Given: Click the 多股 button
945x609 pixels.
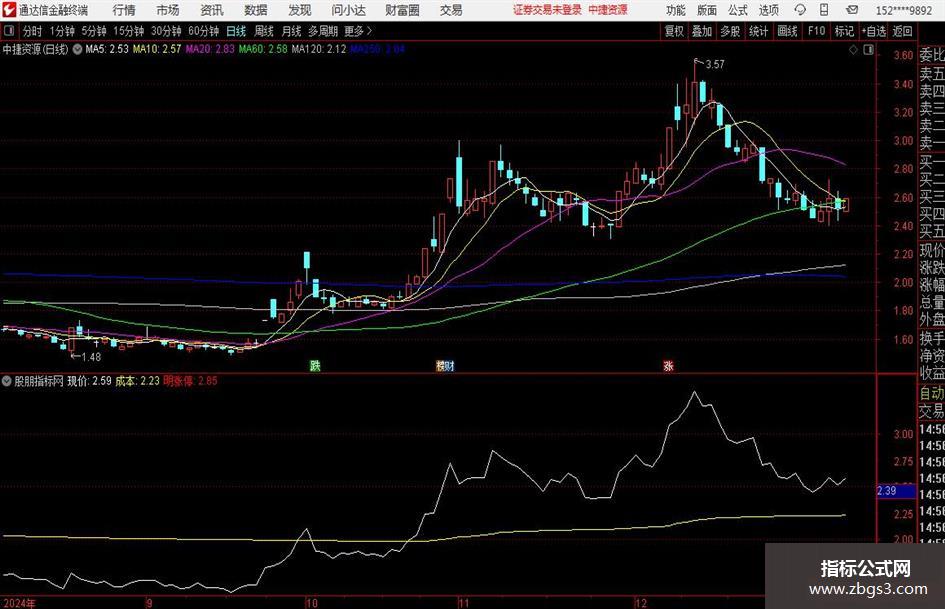Looking at the screenshot, I should 730,31.
